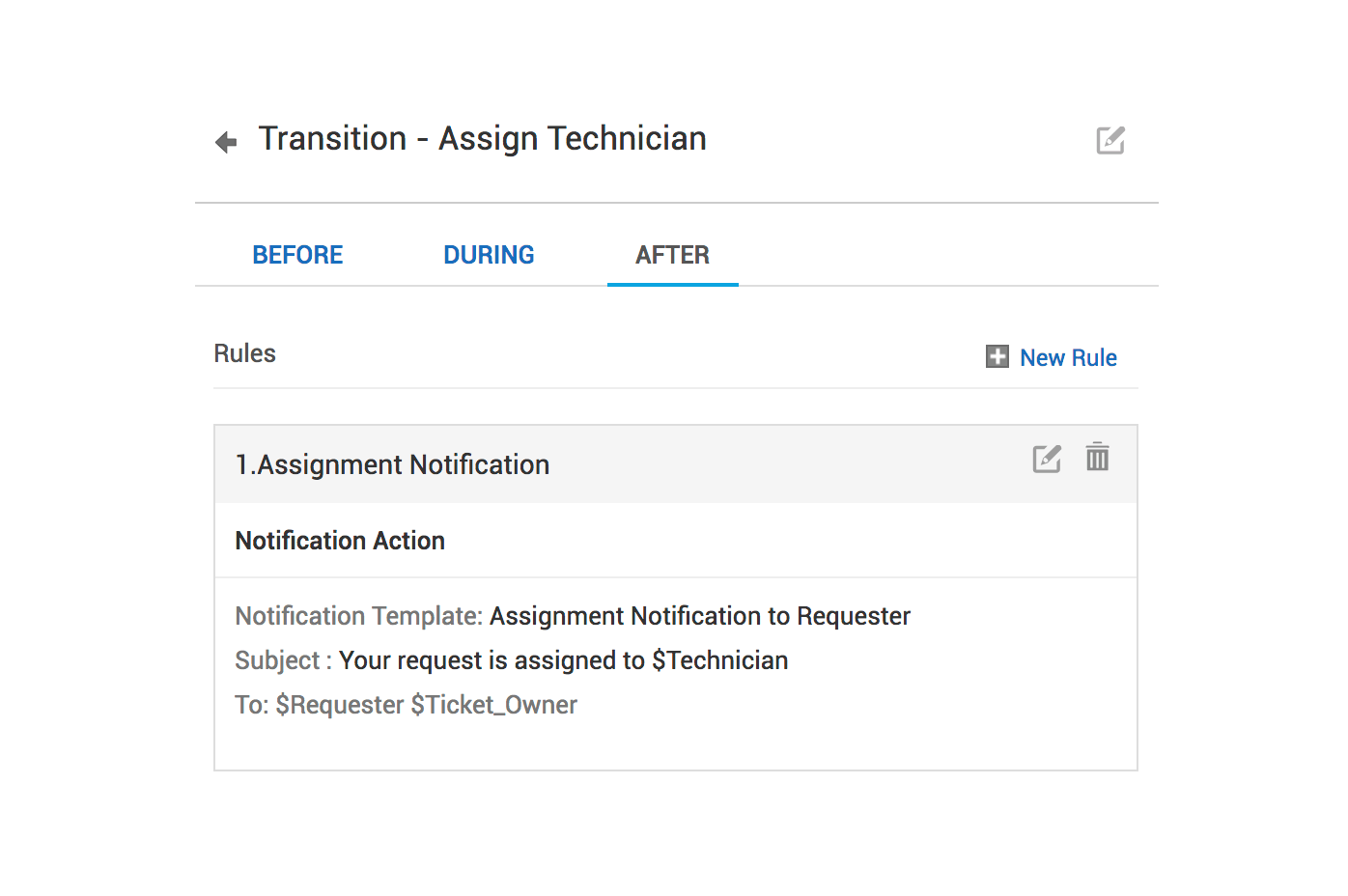This screenshot has height=896, width=1348.
Task: Click the Rules section heading
Action: (x=244, y=353)
